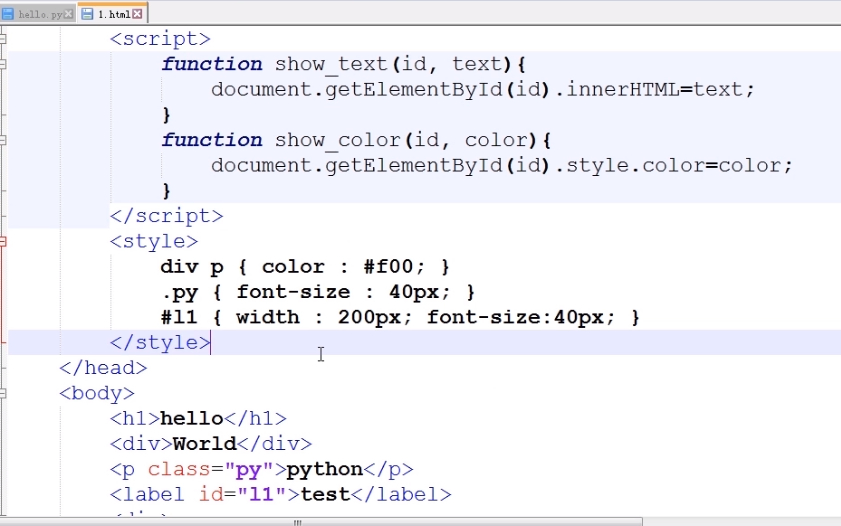Click the 'show_color(id, color){' function name
The image size is (841, 526).
pos(412,140)
